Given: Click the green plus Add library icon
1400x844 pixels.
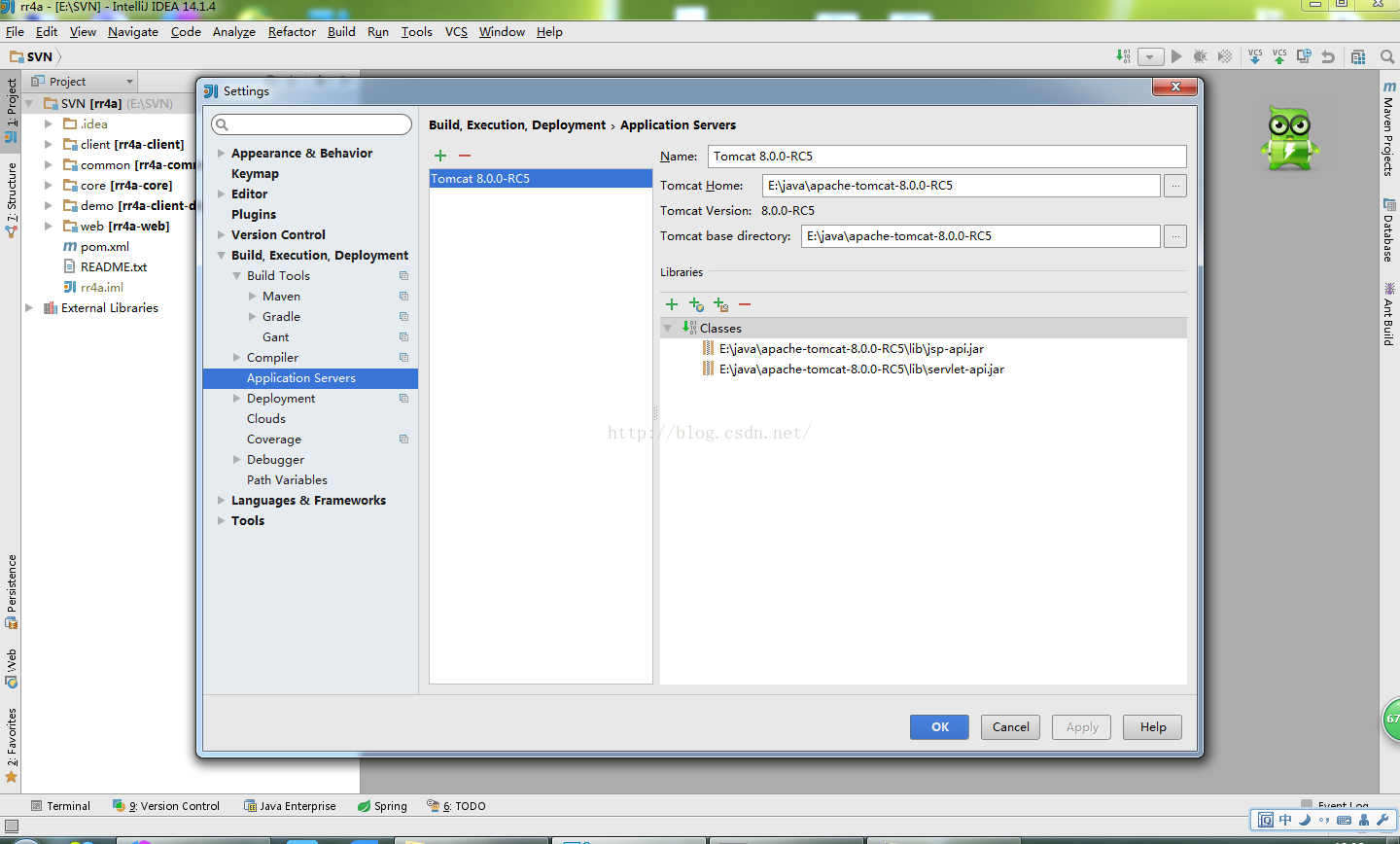Looking at the screenshot, I should point(672,304).
